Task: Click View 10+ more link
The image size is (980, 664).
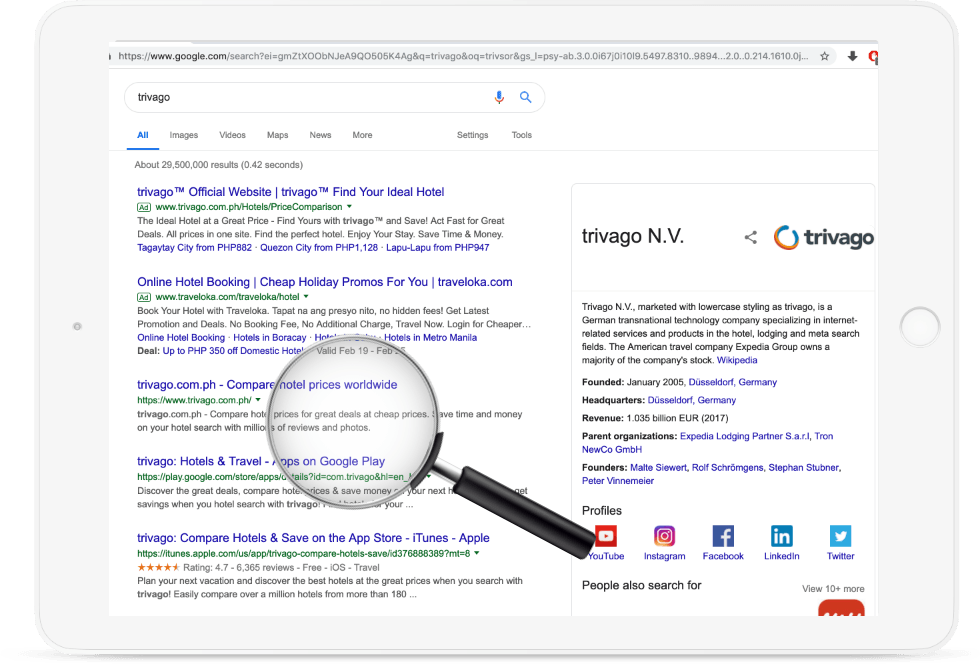Action: tap(832, 589)
